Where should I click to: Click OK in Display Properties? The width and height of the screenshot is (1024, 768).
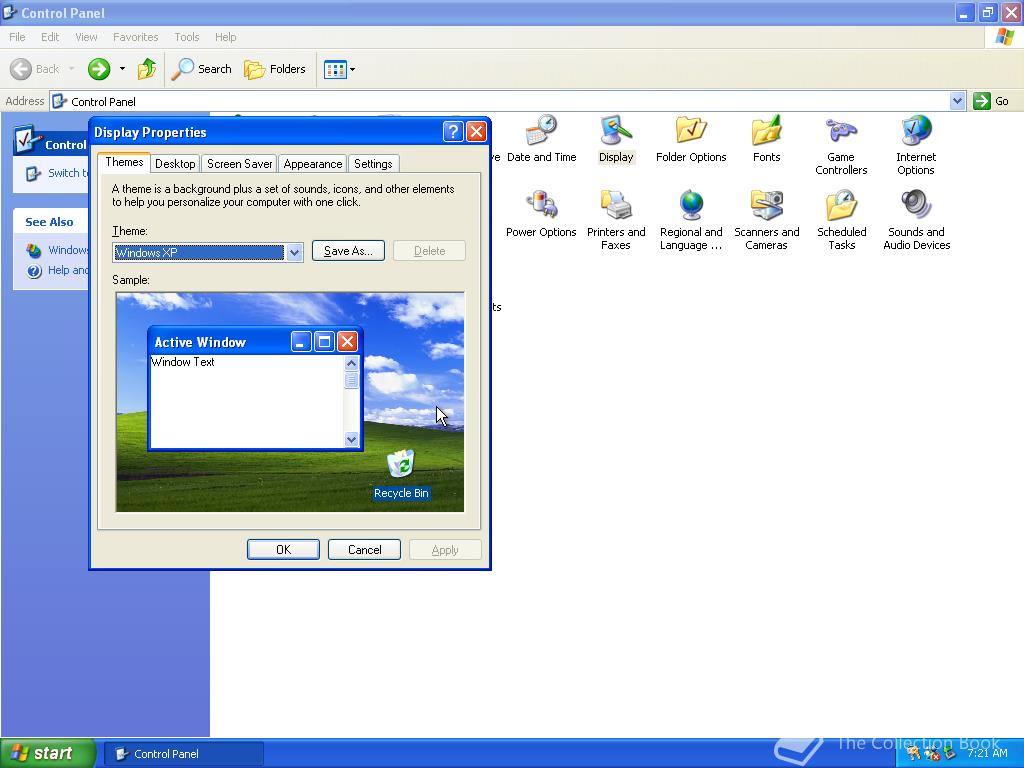click(x=283, y=550)
